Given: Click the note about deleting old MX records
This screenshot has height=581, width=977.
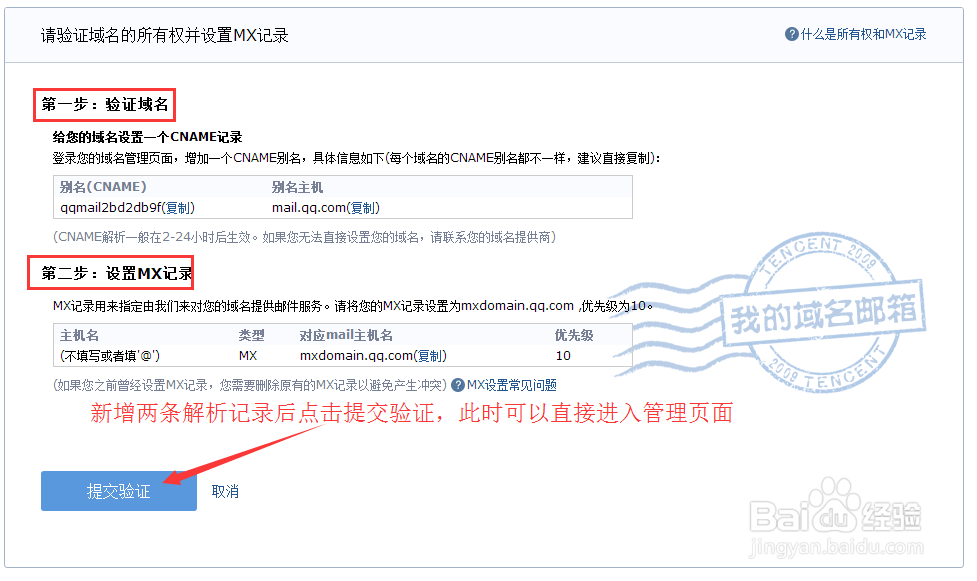Looking at the screenshot, I should point(250,385).
